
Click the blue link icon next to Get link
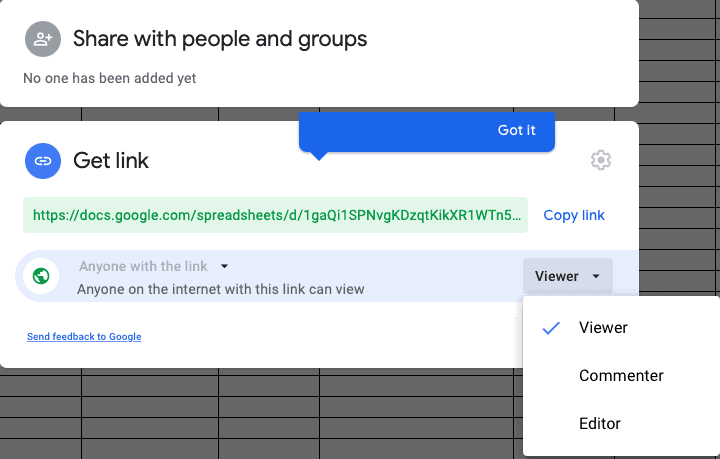pyautogui.click(x=43, y=161)
